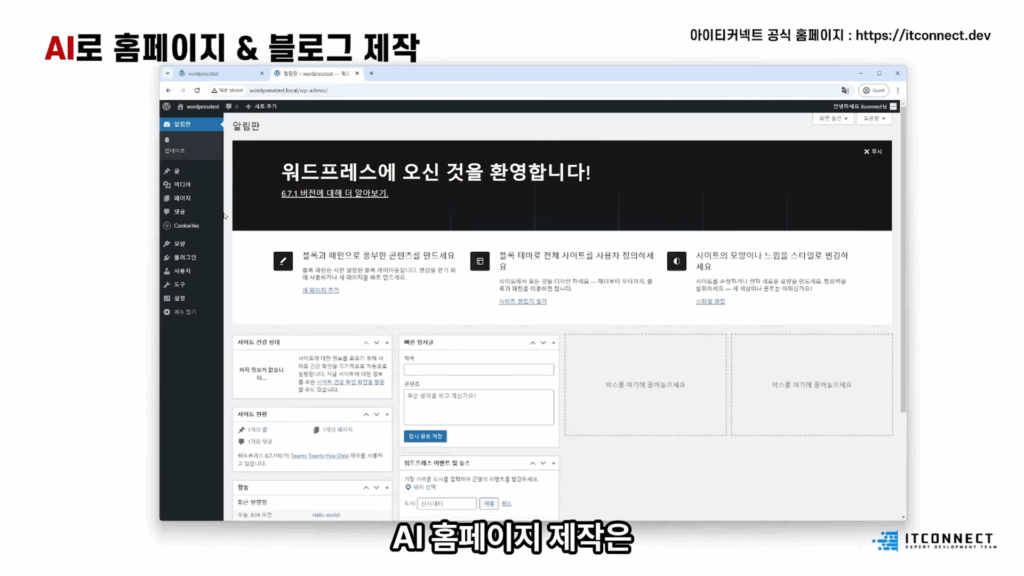This screenshot has height=576, width=1024.
Task: Collapse the 사이트 현황 widget
Action: tap(387, 415)
